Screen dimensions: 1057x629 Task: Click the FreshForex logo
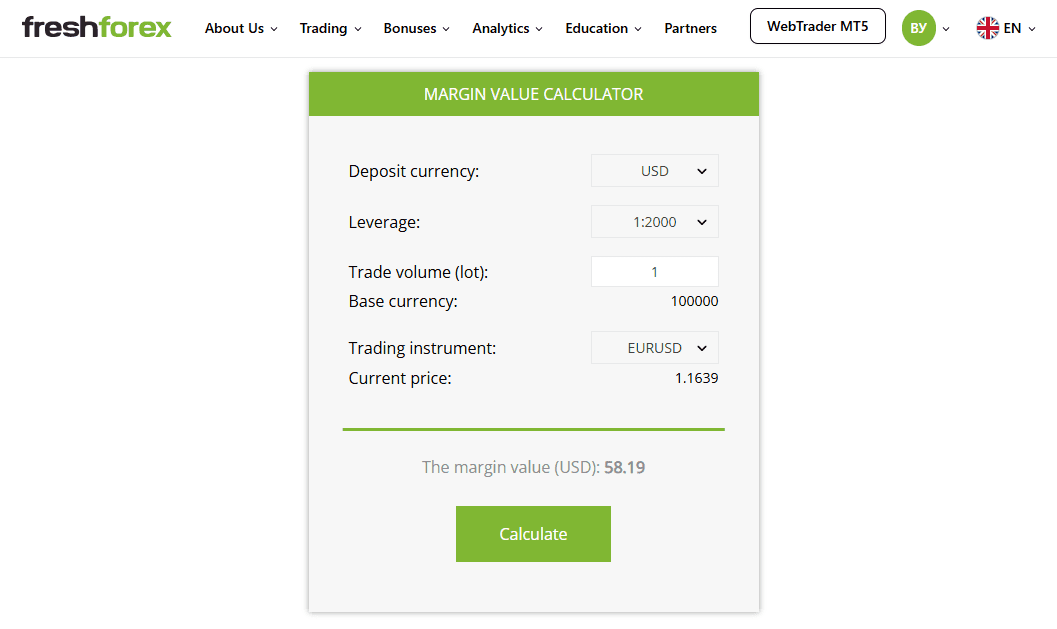coord(96,27)
